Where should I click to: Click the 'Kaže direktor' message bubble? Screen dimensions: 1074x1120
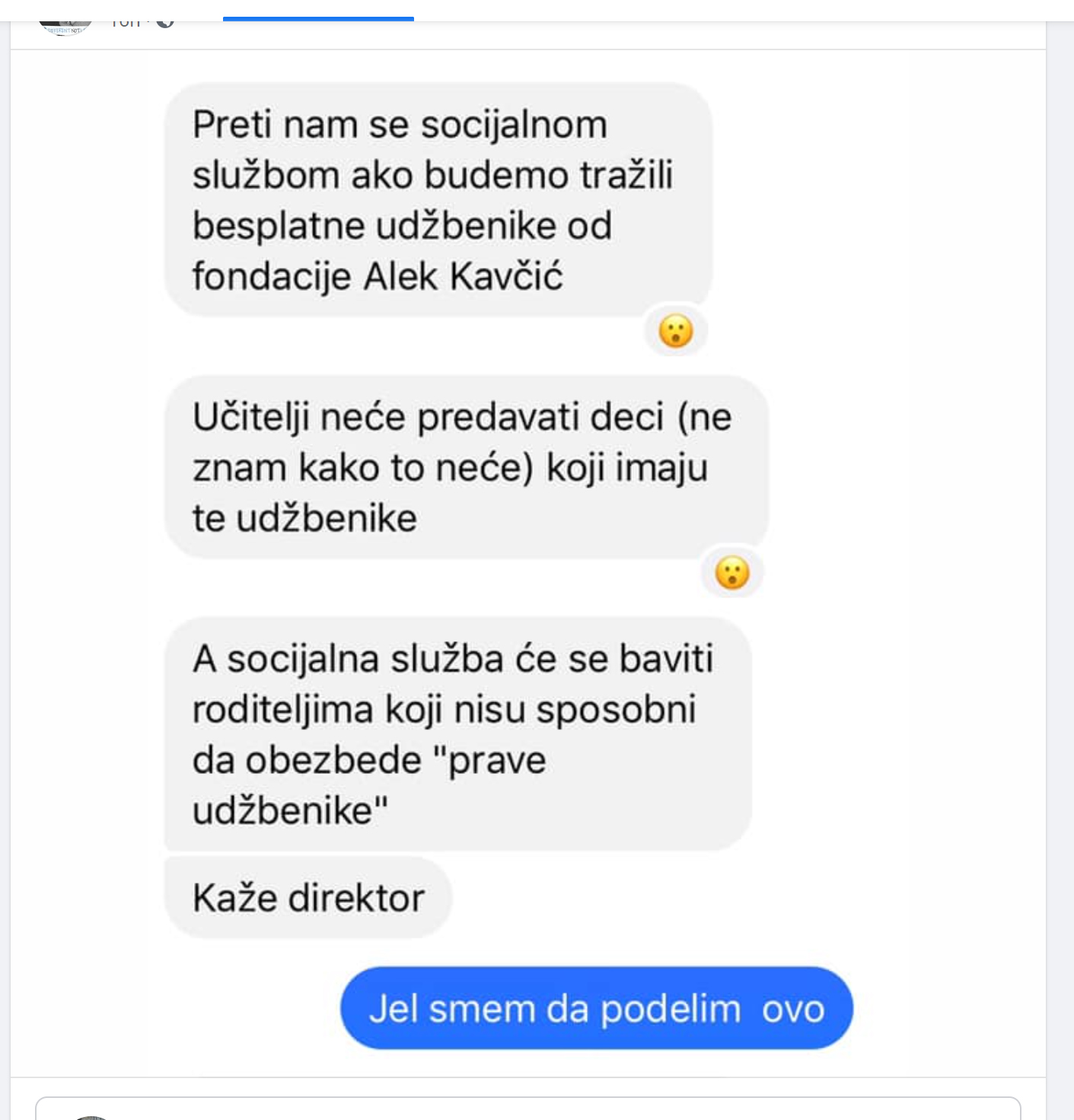[x=308, y=897]
